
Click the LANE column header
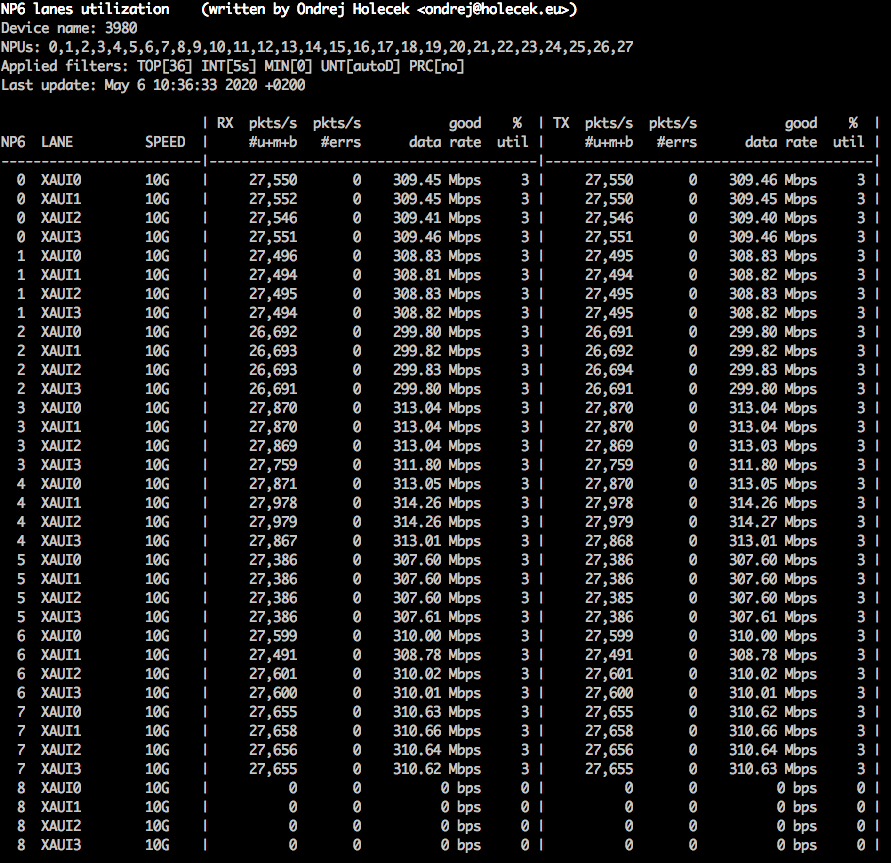pos(57,142)
